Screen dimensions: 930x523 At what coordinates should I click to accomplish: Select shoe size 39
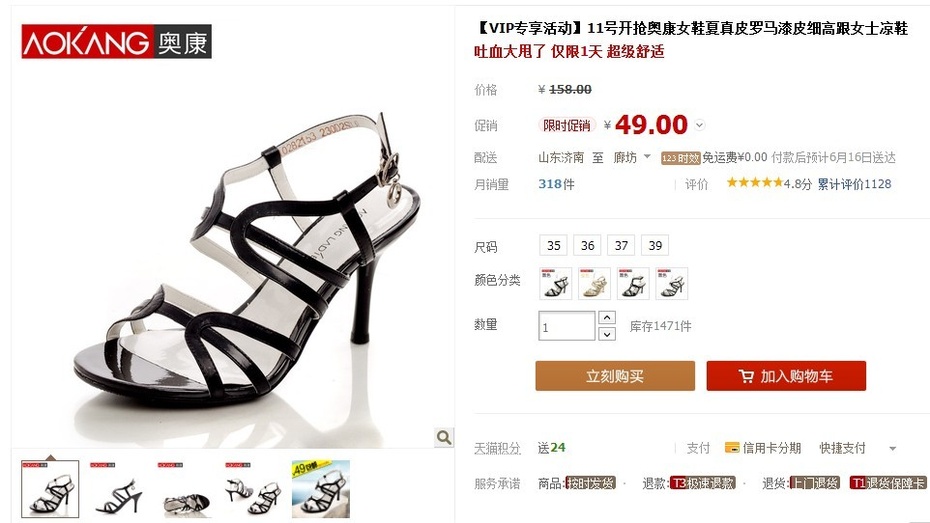tap(655, 245)
